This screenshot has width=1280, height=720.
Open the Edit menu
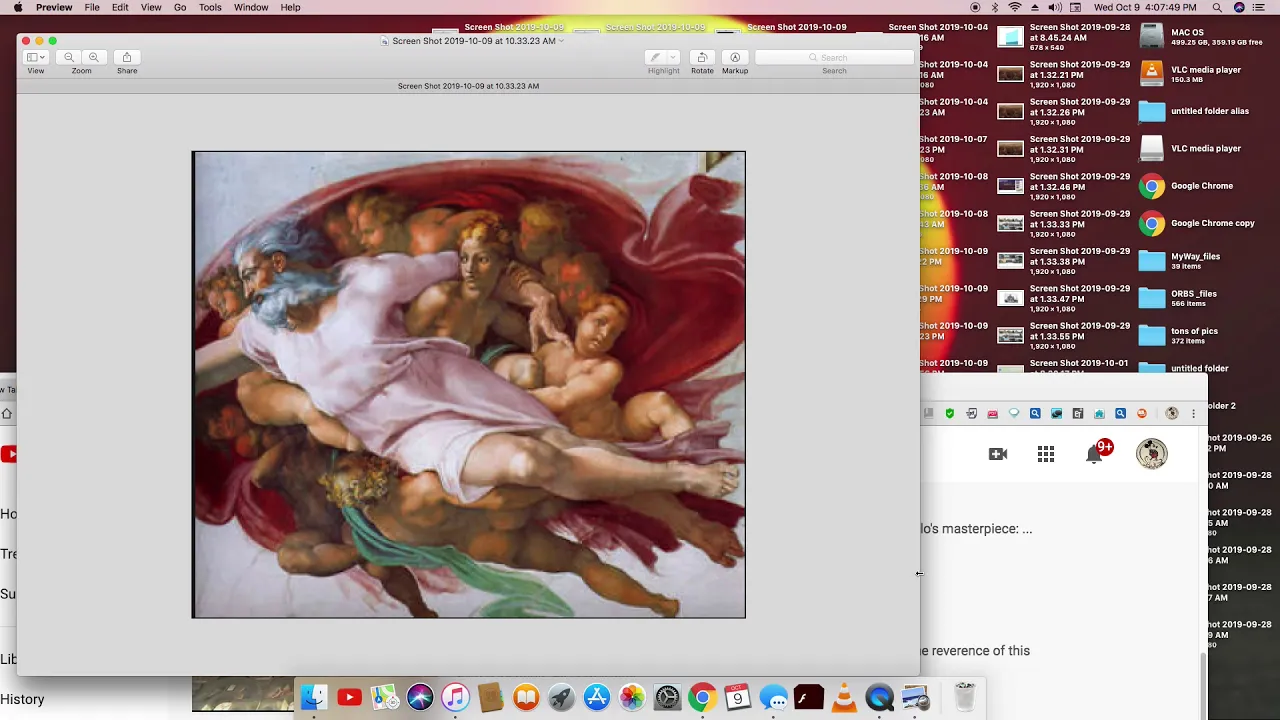click(x=120, y=7)
